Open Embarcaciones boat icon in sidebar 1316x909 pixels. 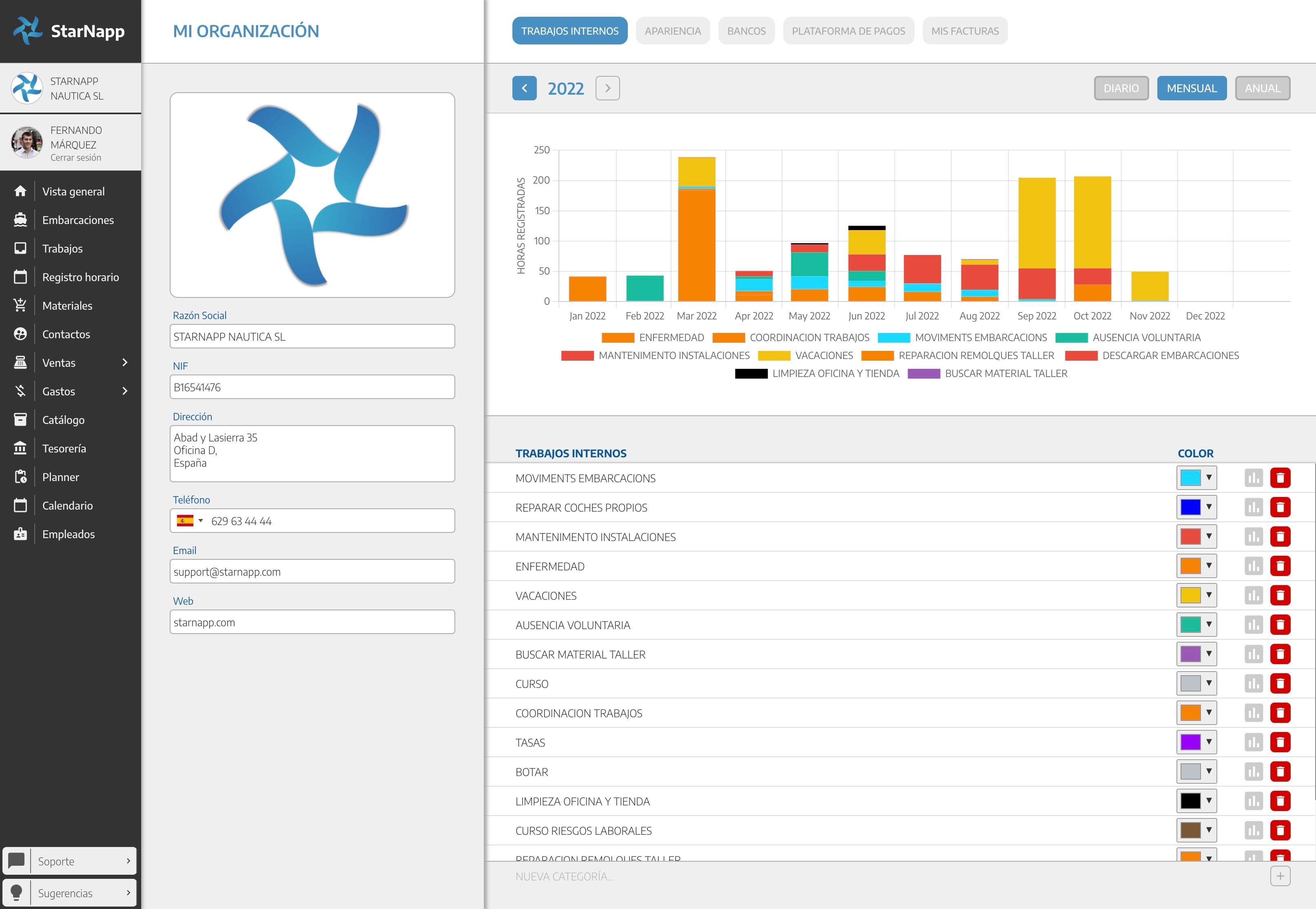click(x=20, y=220)
